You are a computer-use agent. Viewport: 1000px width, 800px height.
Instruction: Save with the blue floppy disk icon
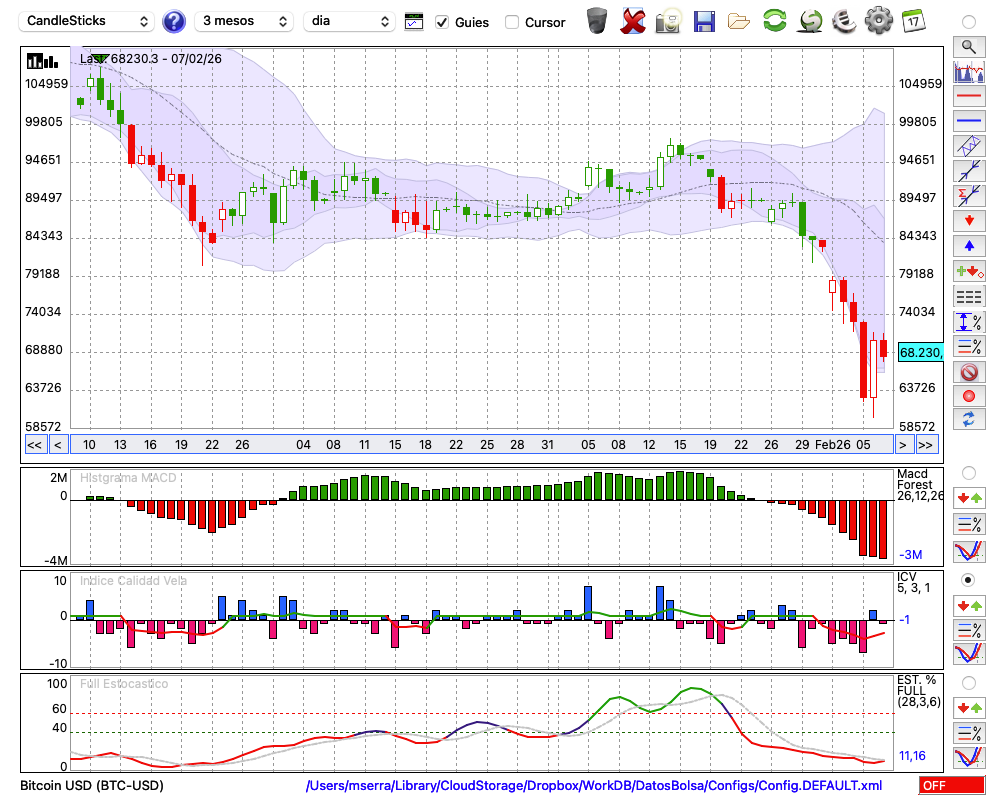[704, 22]
